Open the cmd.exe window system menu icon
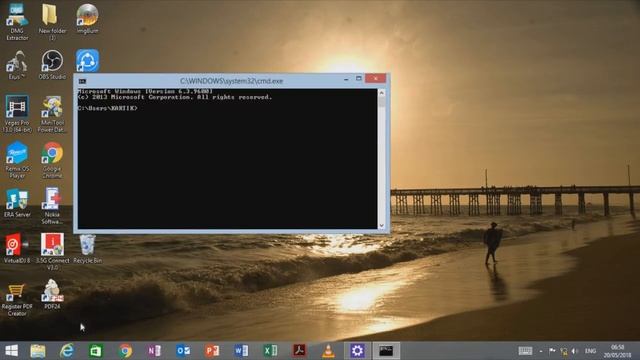 [x=82, y=81]
